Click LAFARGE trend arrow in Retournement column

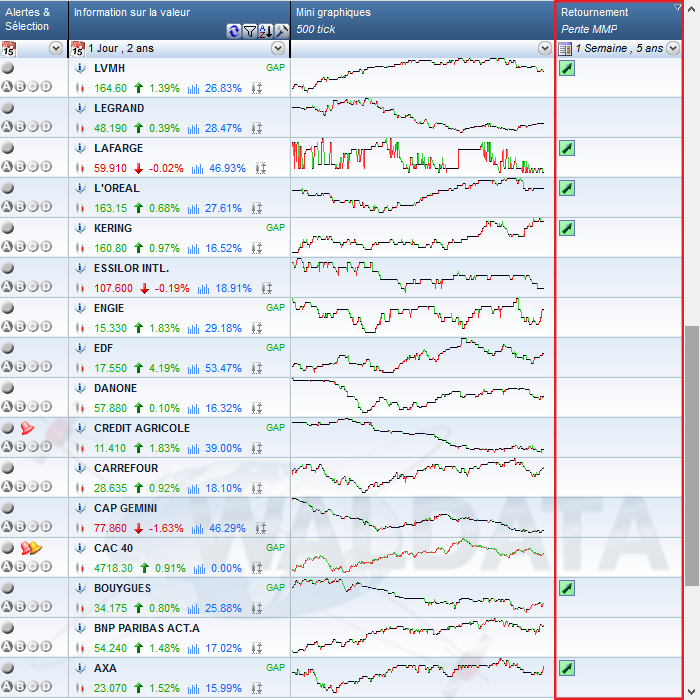click(567, 148)
